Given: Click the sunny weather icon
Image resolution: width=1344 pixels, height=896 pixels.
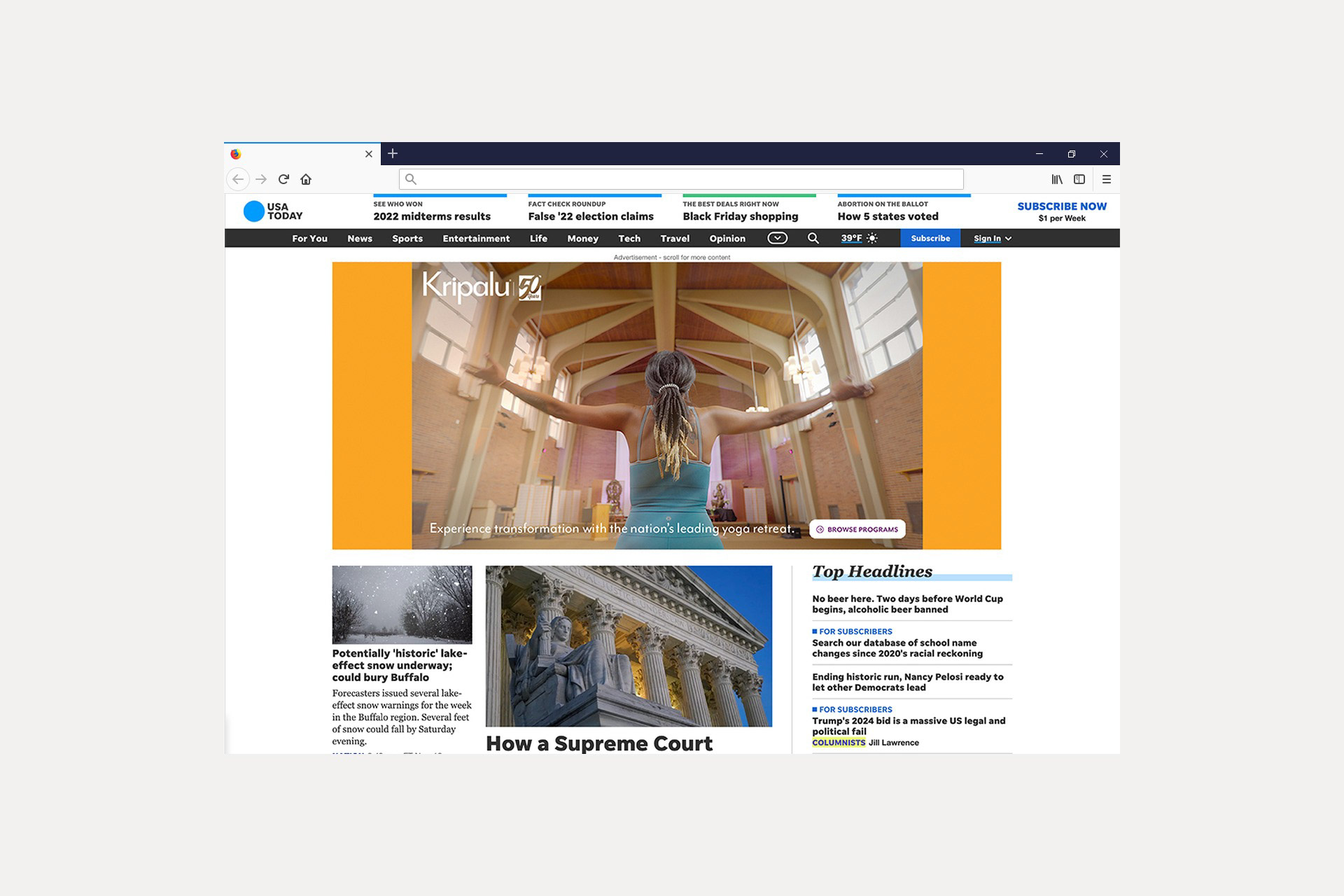Looking at the screenshot, I should pyautogui.click(x=872, y=238).
